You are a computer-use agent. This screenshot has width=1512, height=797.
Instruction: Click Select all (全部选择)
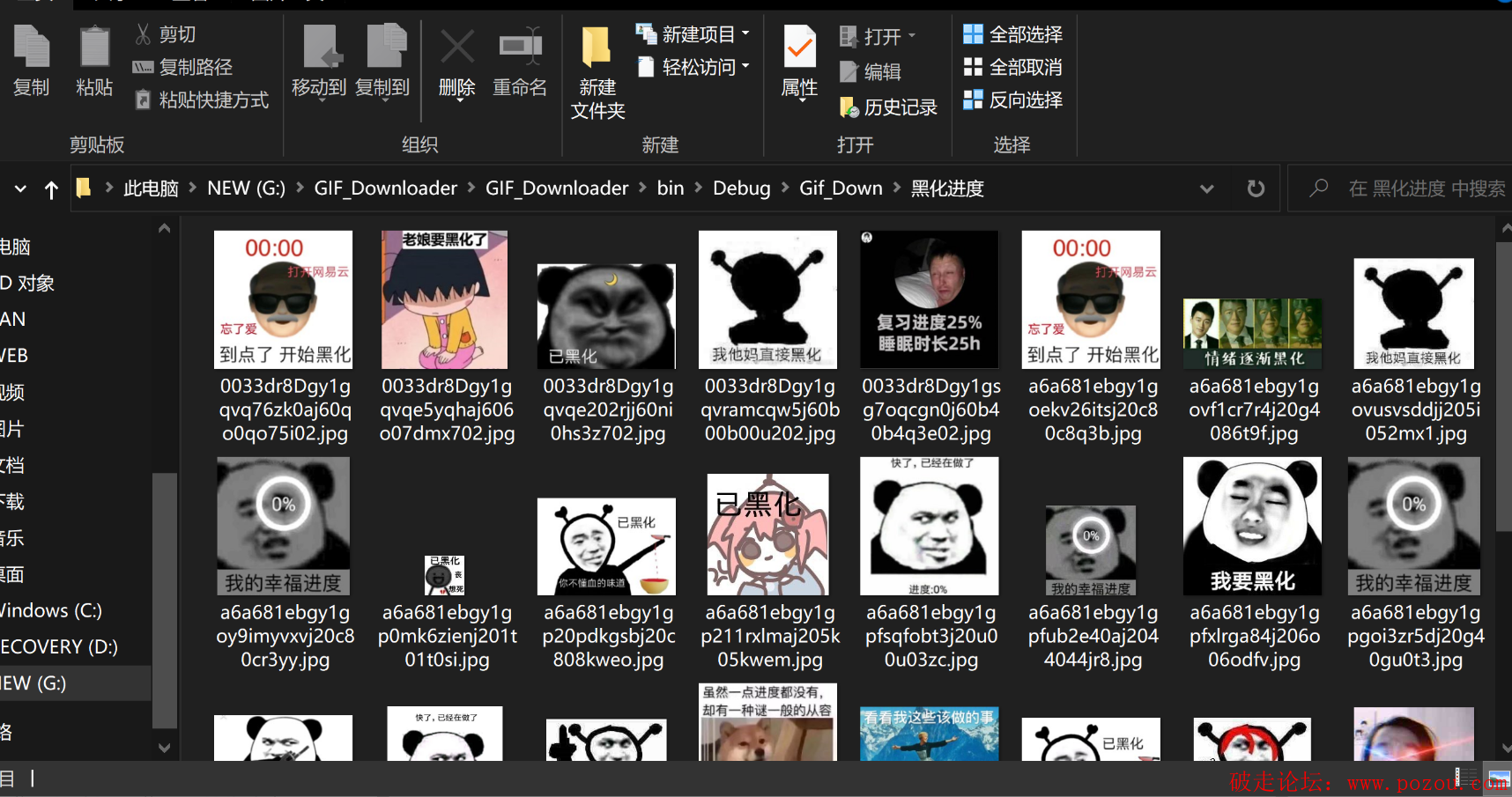coord(1013,34)
